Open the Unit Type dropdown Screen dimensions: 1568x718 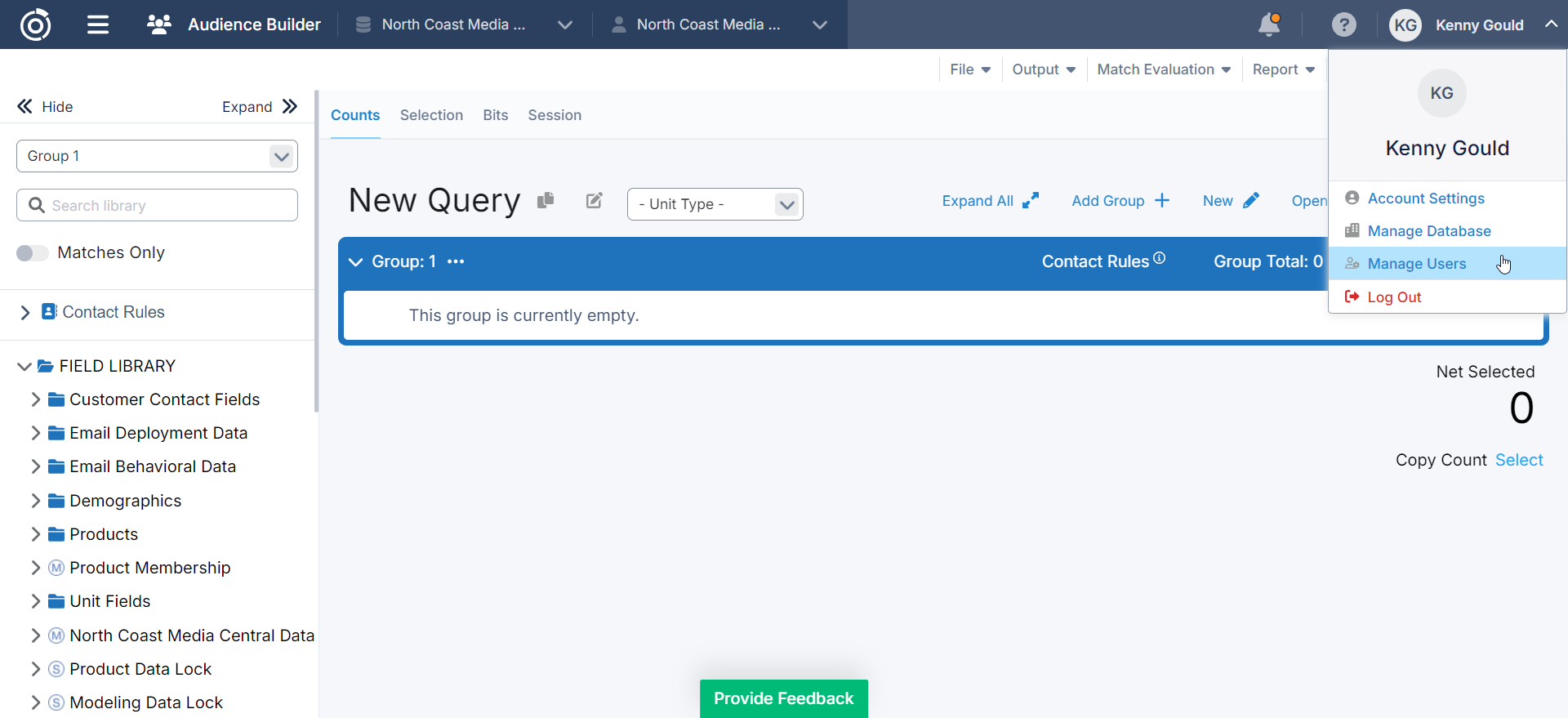(715, 204)
